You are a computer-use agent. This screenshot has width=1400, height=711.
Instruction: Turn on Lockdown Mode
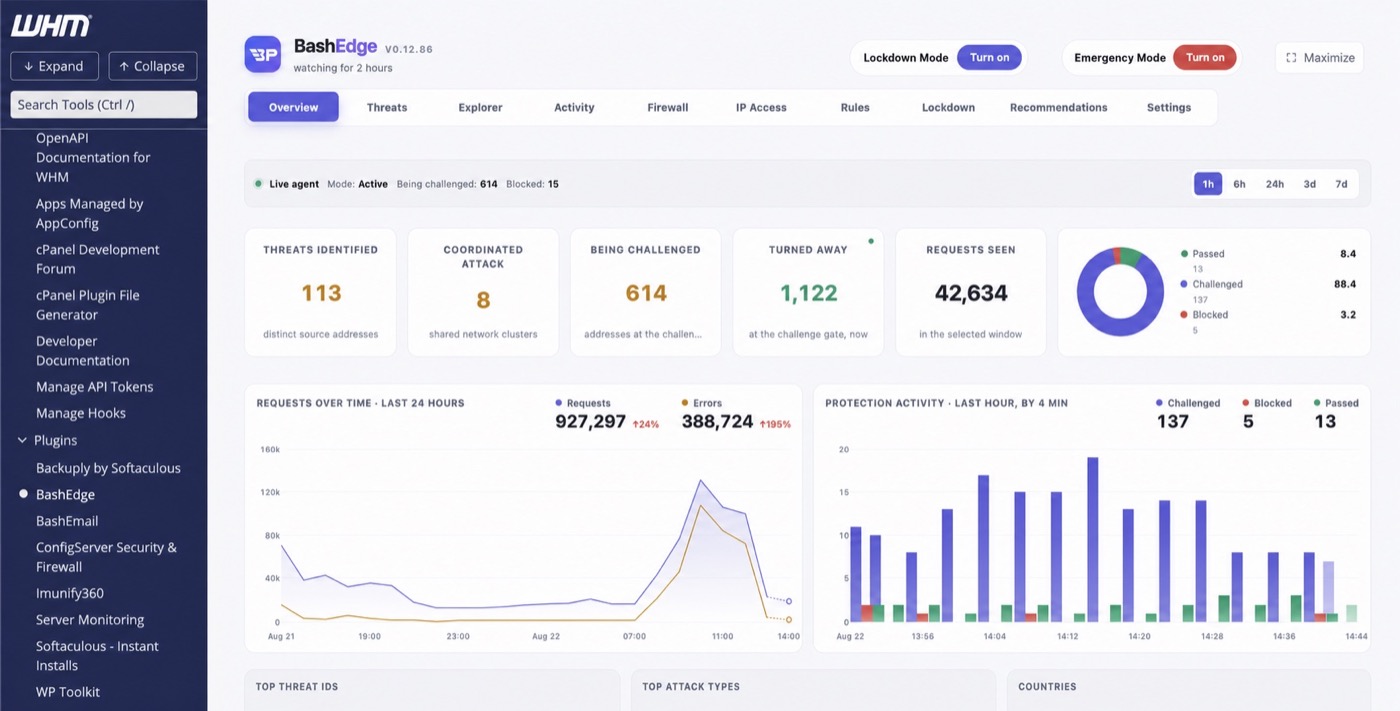pos(989,58)
